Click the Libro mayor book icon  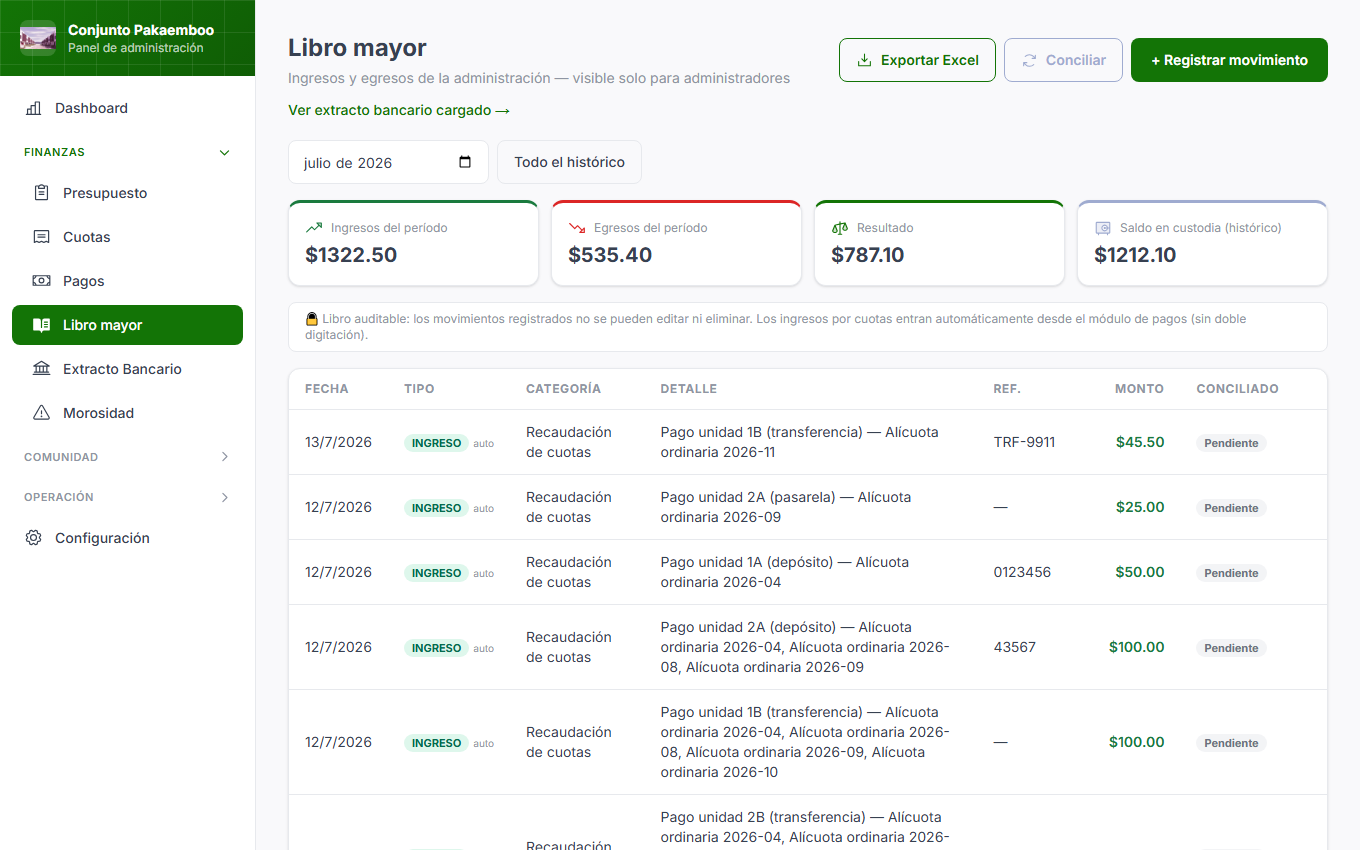(41, 325)
